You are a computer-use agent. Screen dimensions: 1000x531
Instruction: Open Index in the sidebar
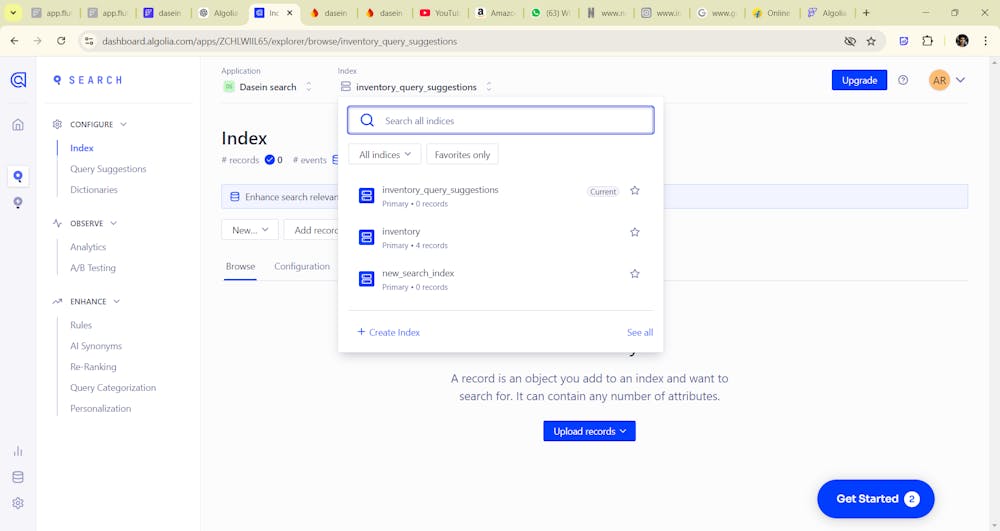(x=82, y=148)
